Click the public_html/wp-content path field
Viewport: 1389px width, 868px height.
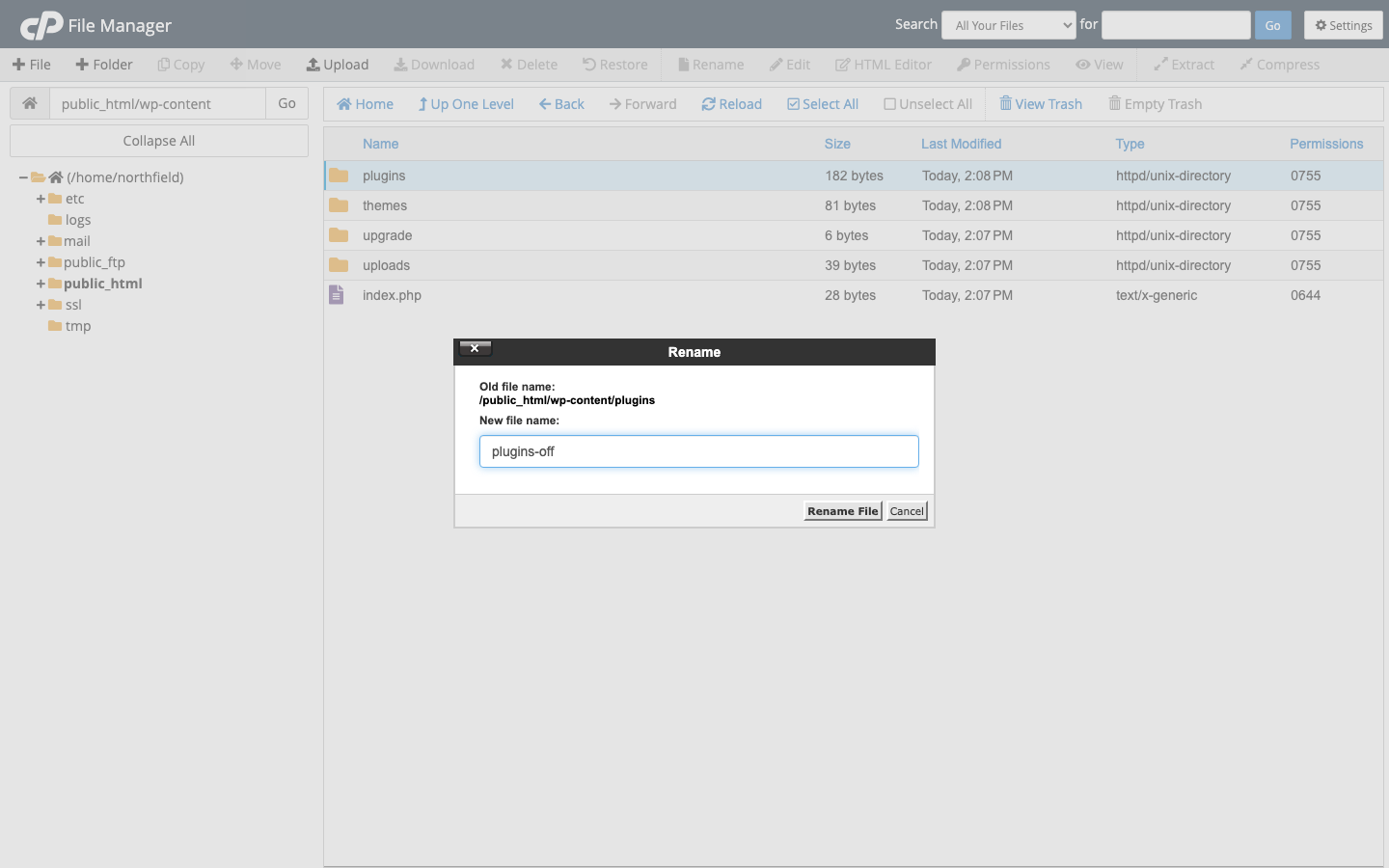point(157,103)
